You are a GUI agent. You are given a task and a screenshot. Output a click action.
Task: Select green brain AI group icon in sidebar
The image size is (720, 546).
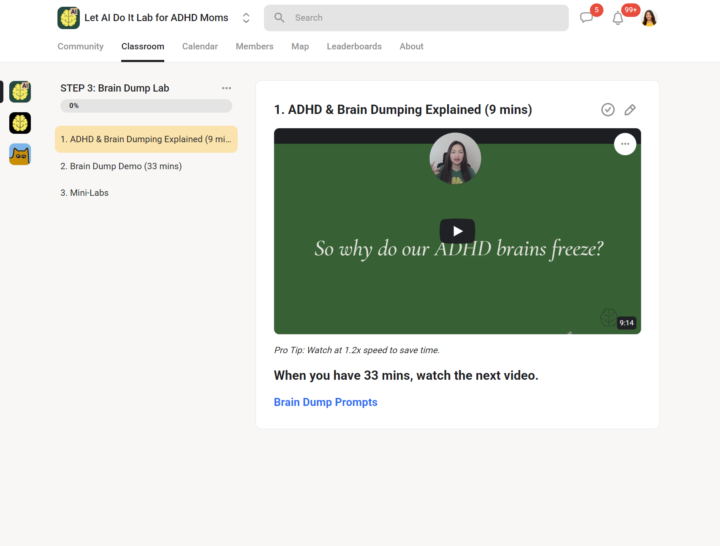[20, 92]
